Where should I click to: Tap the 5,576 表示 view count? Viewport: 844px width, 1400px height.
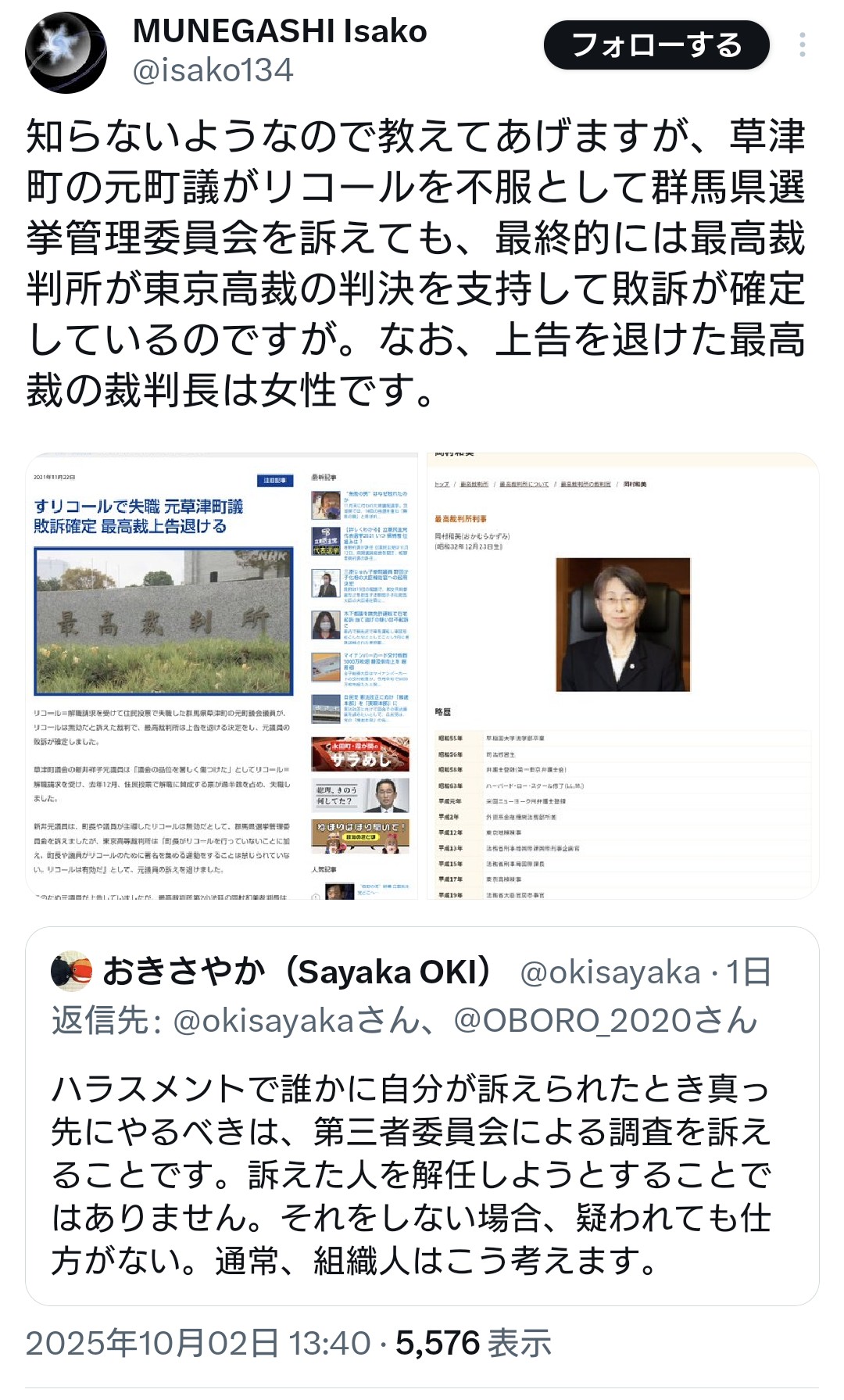[x=474, y=1344]
